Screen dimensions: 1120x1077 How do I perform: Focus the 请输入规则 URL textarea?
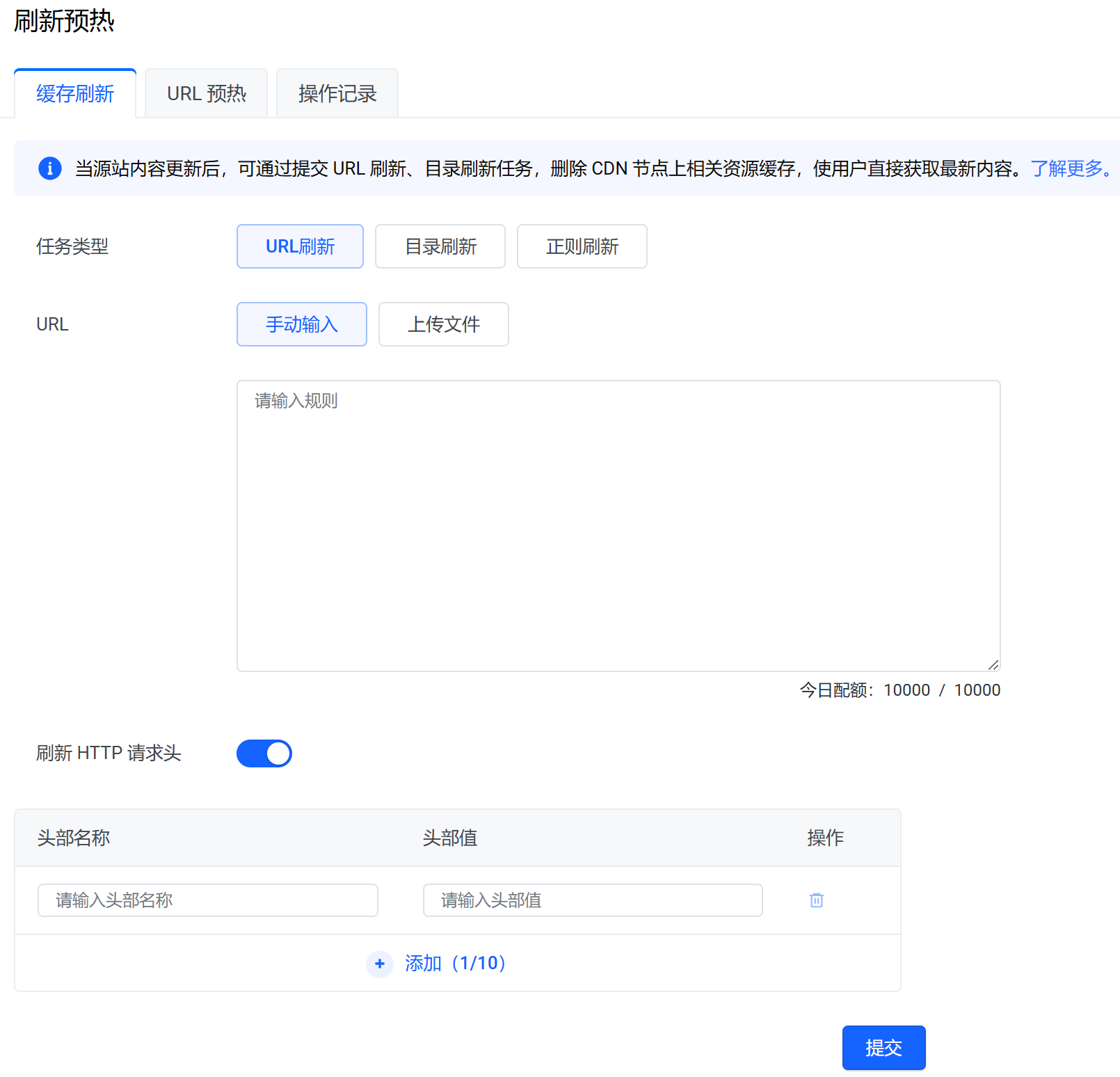pos(618,525)
